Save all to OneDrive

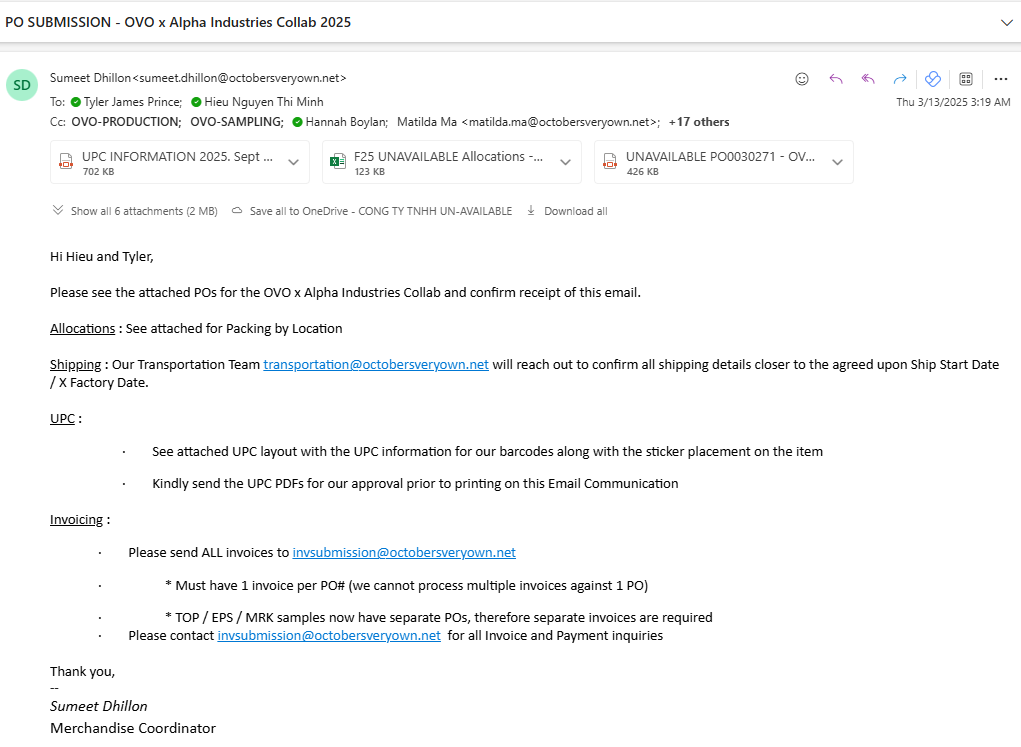pyautogui.click(x=372, y=211)
